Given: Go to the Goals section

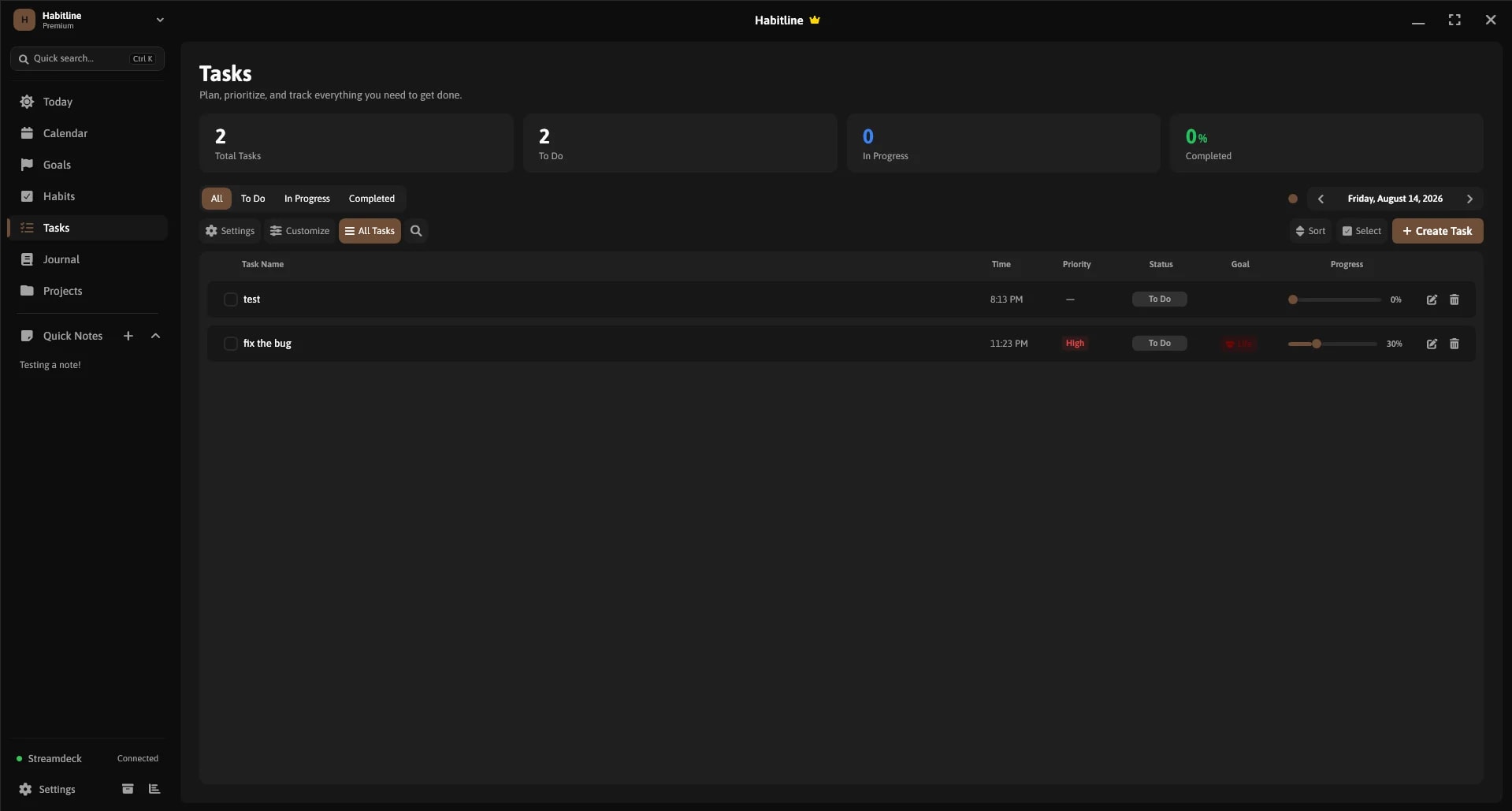Looking at the screenshot, I should [87, 165].
